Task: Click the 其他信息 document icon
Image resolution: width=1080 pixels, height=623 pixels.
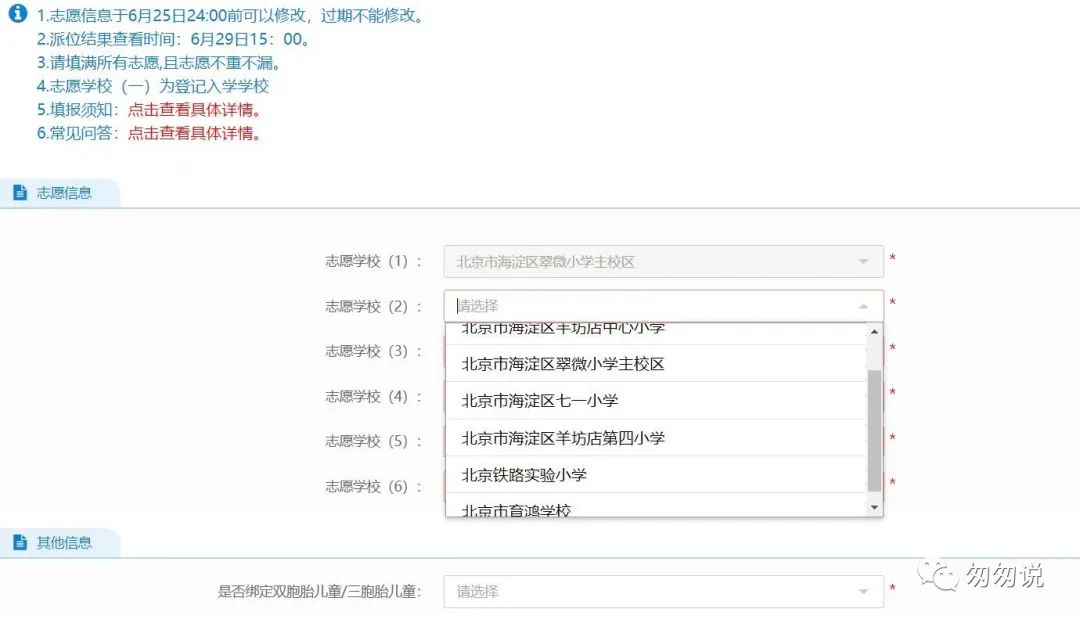Action: tap(20, 542)
